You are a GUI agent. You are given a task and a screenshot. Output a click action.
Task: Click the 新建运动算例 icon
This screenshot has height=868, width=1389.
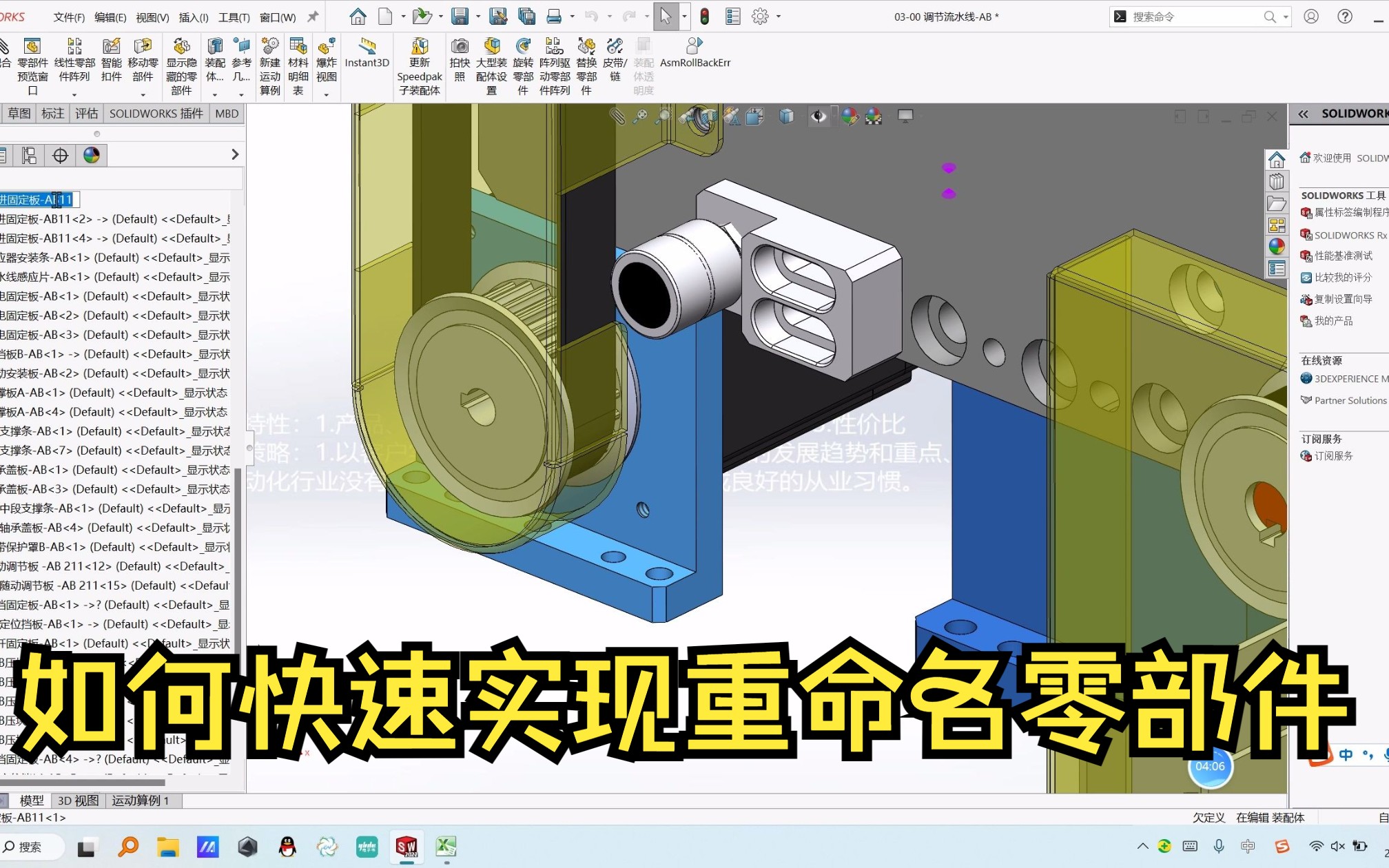(269, 62)
